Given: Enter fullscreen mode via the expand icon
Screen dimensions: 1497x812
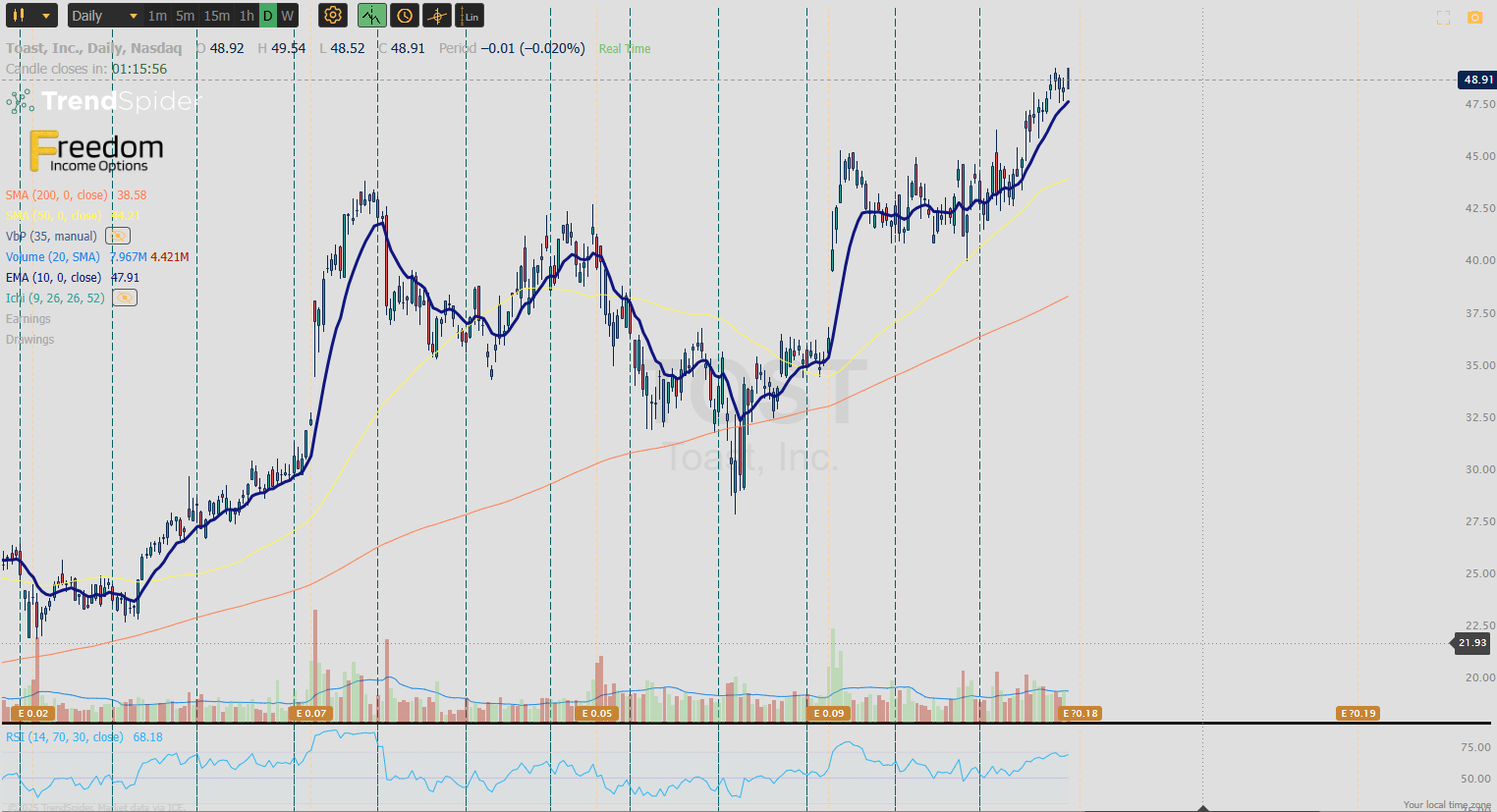Looking at the screenshot, I should tap(1443, 18).
